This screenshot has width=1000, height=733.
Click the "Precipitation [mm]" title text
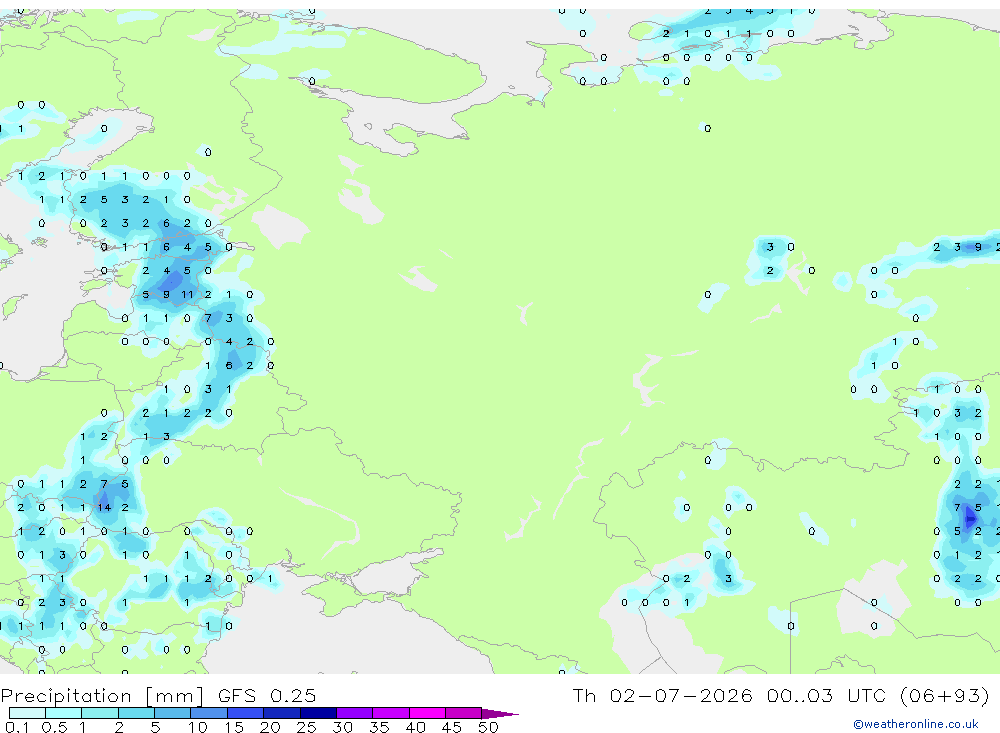click(x=102, y=696)
